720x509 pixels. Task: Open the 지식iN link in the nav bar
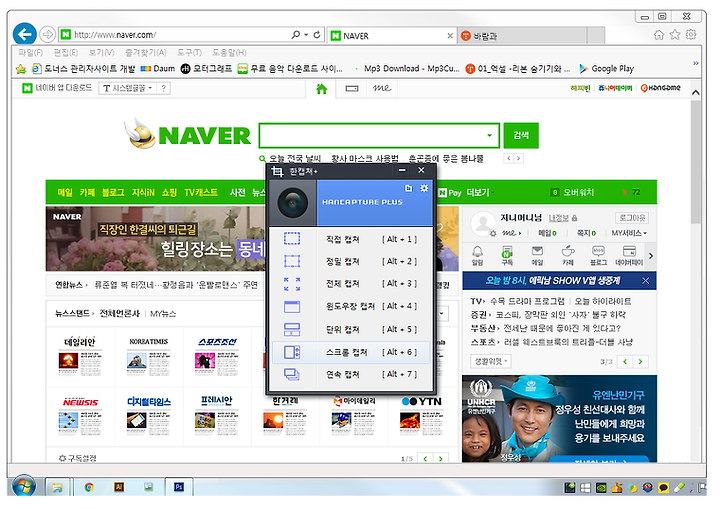pyautogui.click(x=143, y=192)
